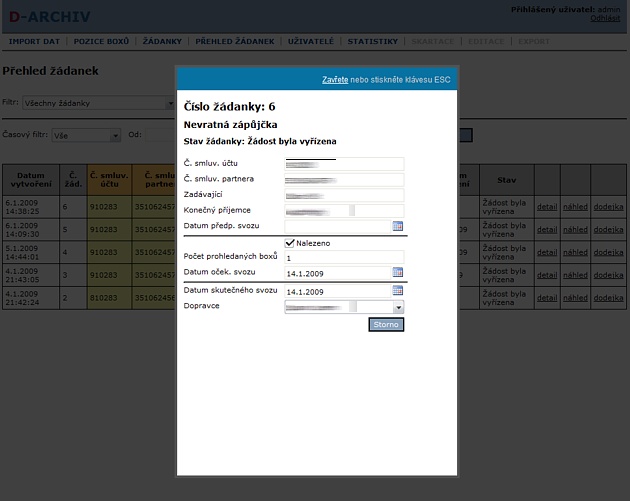630x501 pixels.
Task: Open dodejka link for request 2
Action: 609,298
